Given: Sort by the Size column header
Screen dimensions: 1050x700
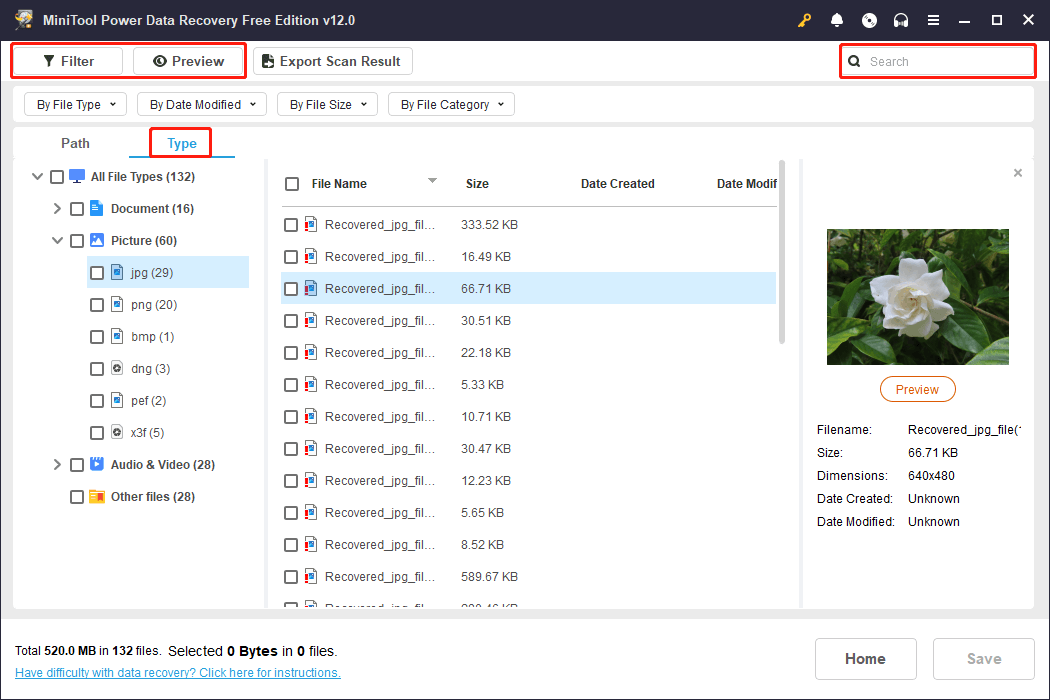Looking at the screenshot, I should pyautogui.click(x=477, y=184).
